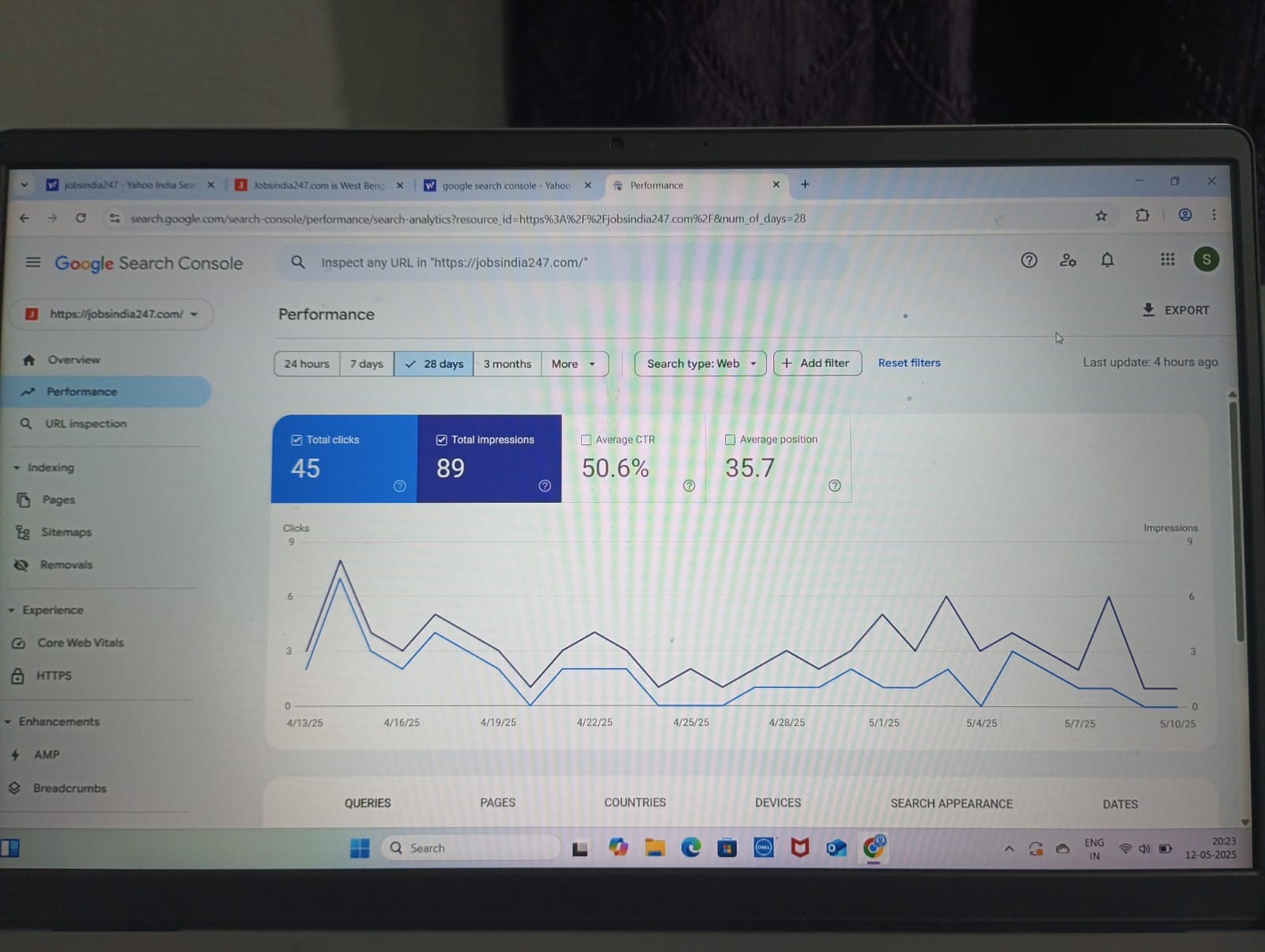Switch to the Countries tab

635,803
